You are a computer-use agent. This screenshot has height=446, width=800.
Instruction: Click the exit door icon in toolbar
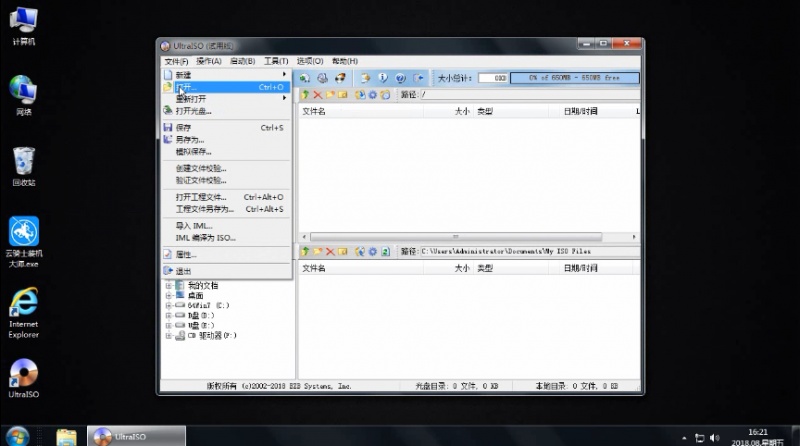tap(418, 78)
